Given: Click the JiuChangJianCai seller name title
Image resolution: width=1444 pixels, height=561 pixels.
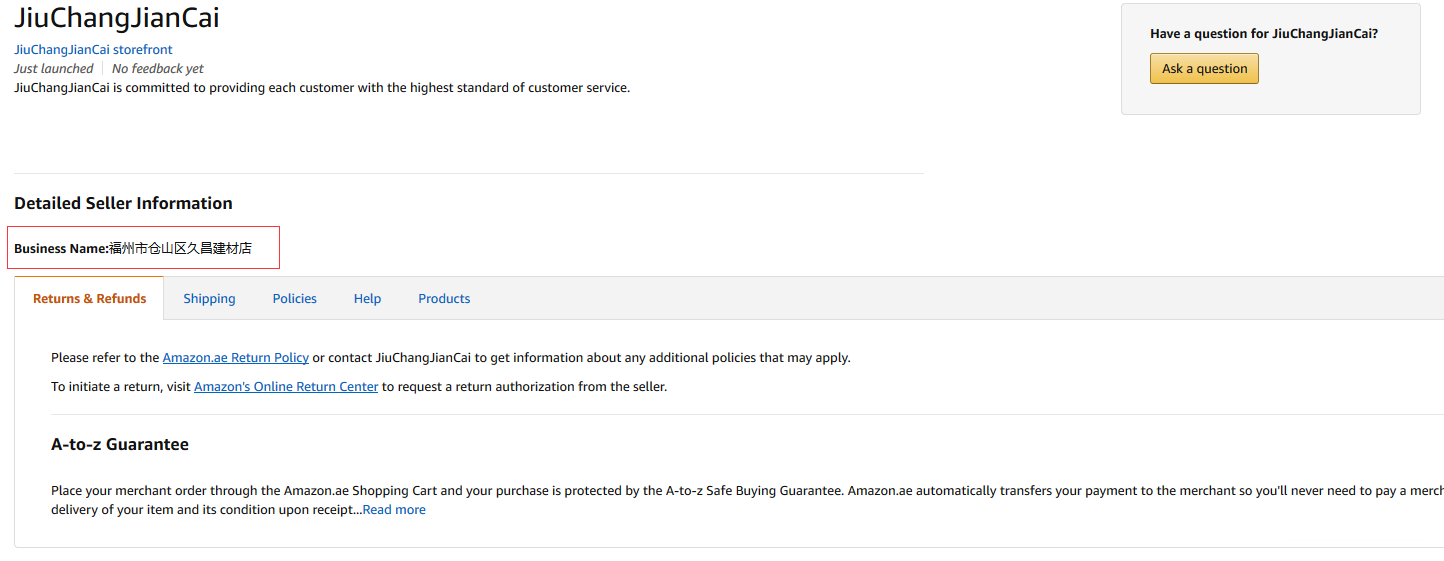Looking at the screenshot, I should coord(117,18).
